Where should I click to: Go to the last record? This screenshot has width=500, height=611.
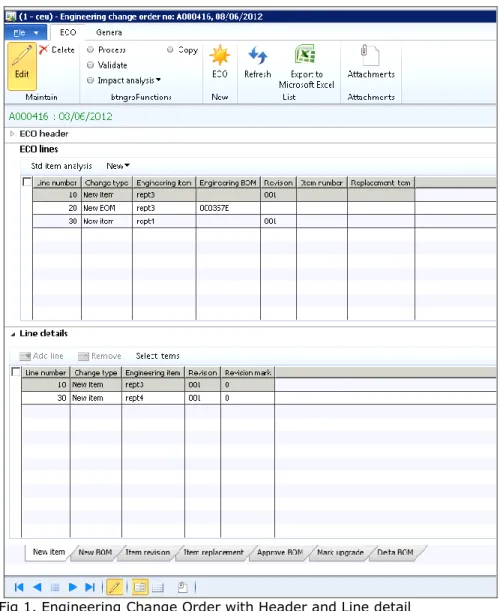[x=90, y=587]
